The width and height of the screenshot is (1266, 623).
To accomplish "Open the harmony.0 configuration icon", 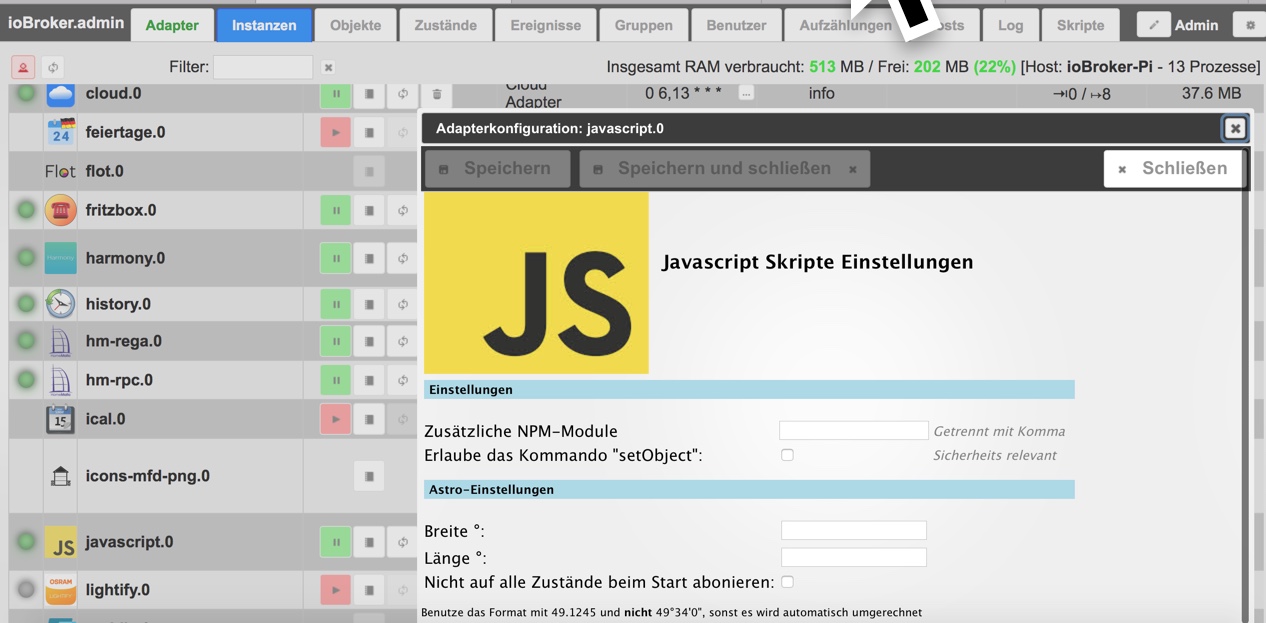I will pyautogui.click(x=369, y=258).
